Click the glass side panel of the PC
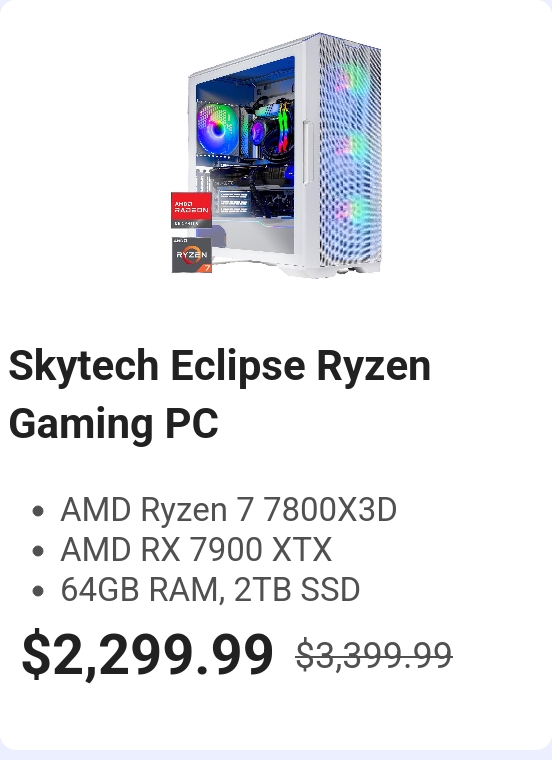Screen dimensions: 552x760 pyautogui.click(x=245, y=155)
